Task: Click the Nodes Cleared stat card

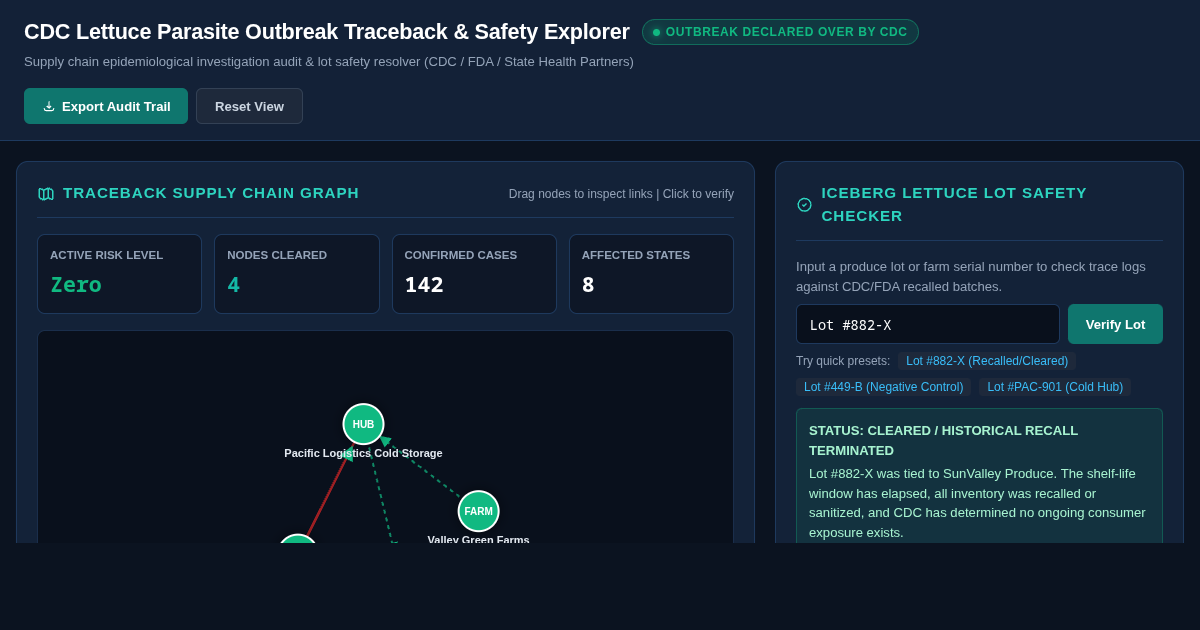Action: (297, 274)
